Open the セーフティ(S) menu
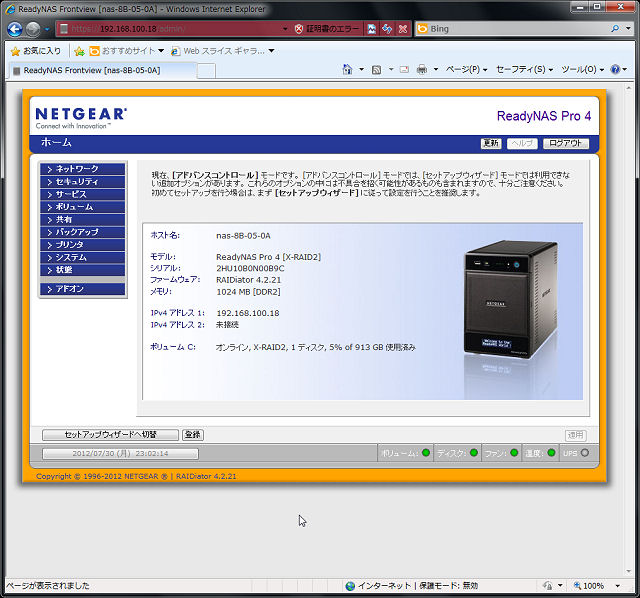Image resolution: width=640 pixels, height=598 pixels. 524,70
